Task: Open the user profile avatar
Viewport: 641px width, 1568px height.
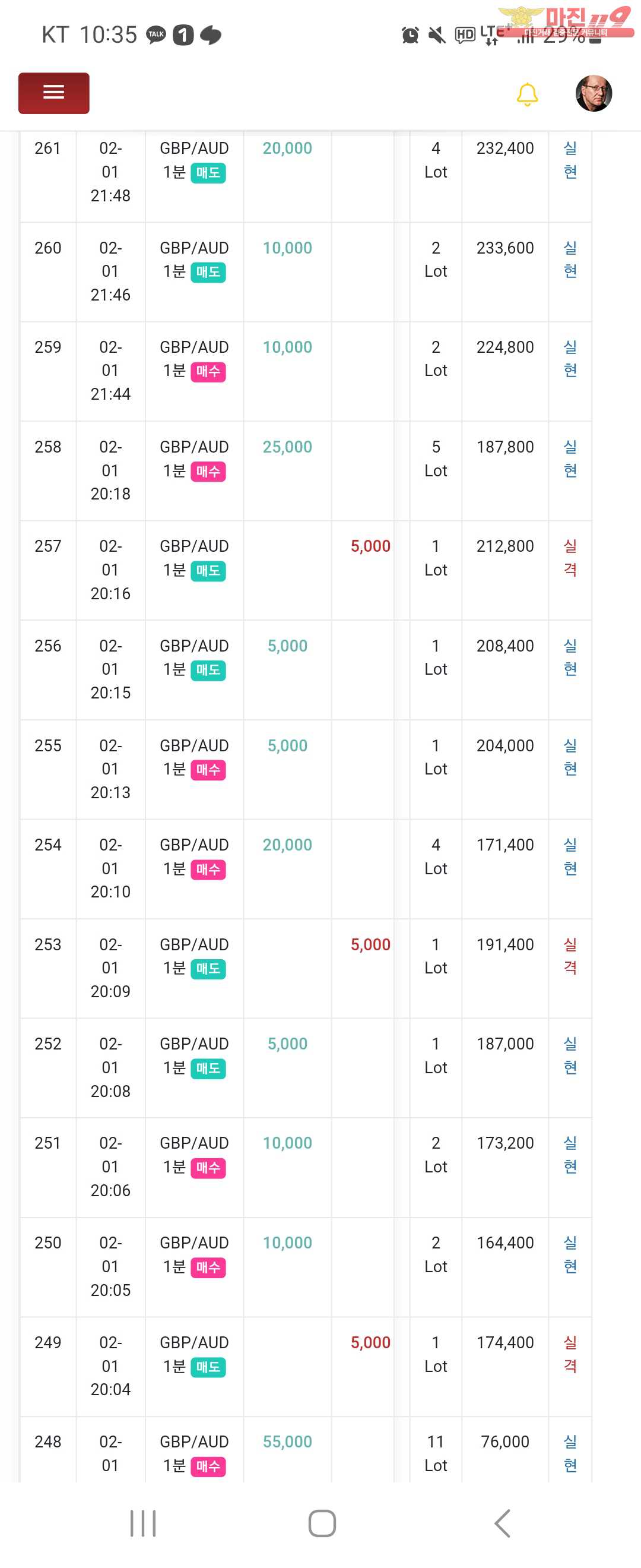Action: point(593,94)
